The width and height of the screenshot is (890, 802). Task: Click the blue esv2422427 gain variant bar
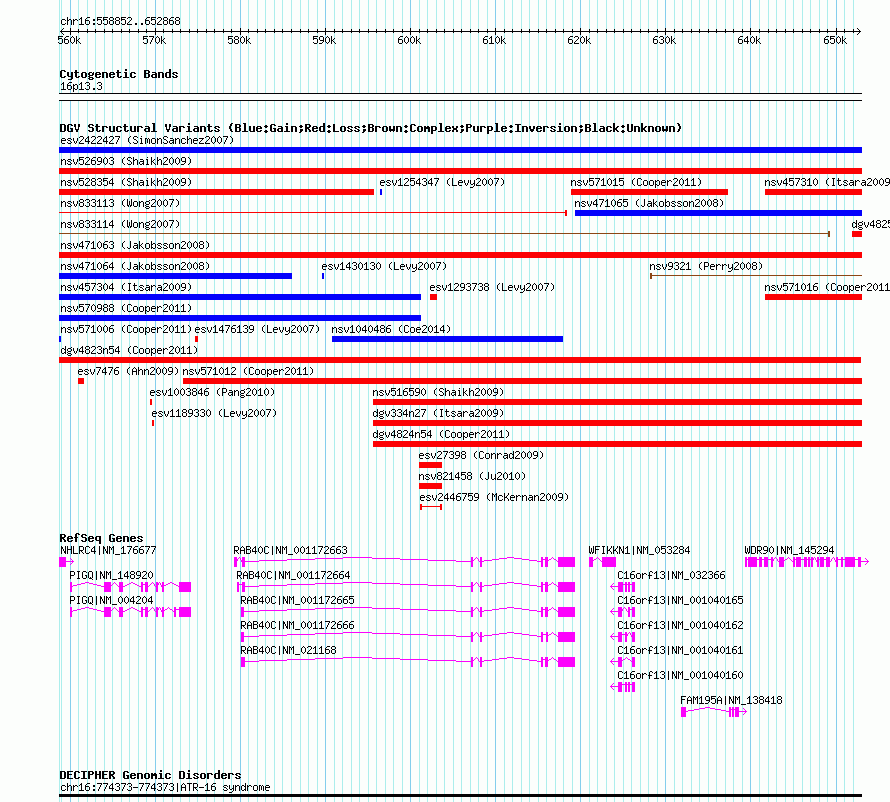[x=460, y=150]
